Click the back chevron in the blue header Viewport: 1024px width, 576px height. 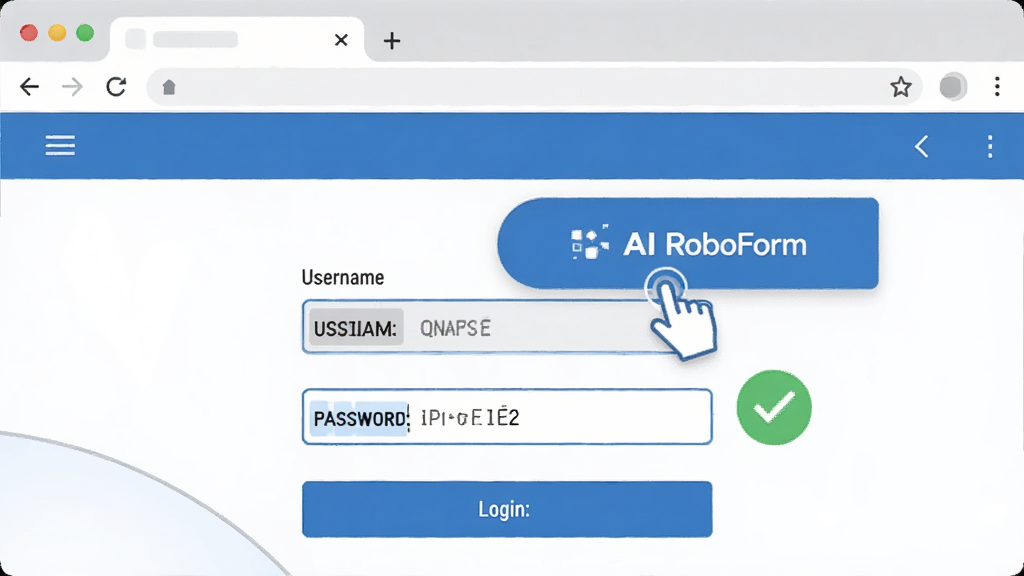[x=921, y=146]
